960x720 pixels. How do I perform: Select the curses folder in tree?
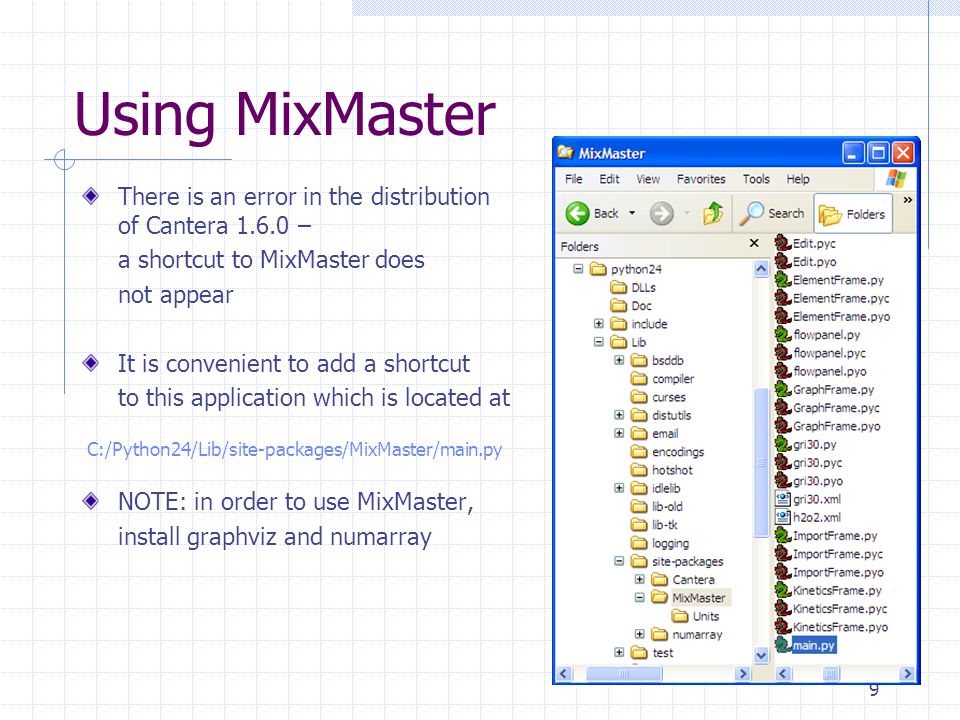[659, 397]
